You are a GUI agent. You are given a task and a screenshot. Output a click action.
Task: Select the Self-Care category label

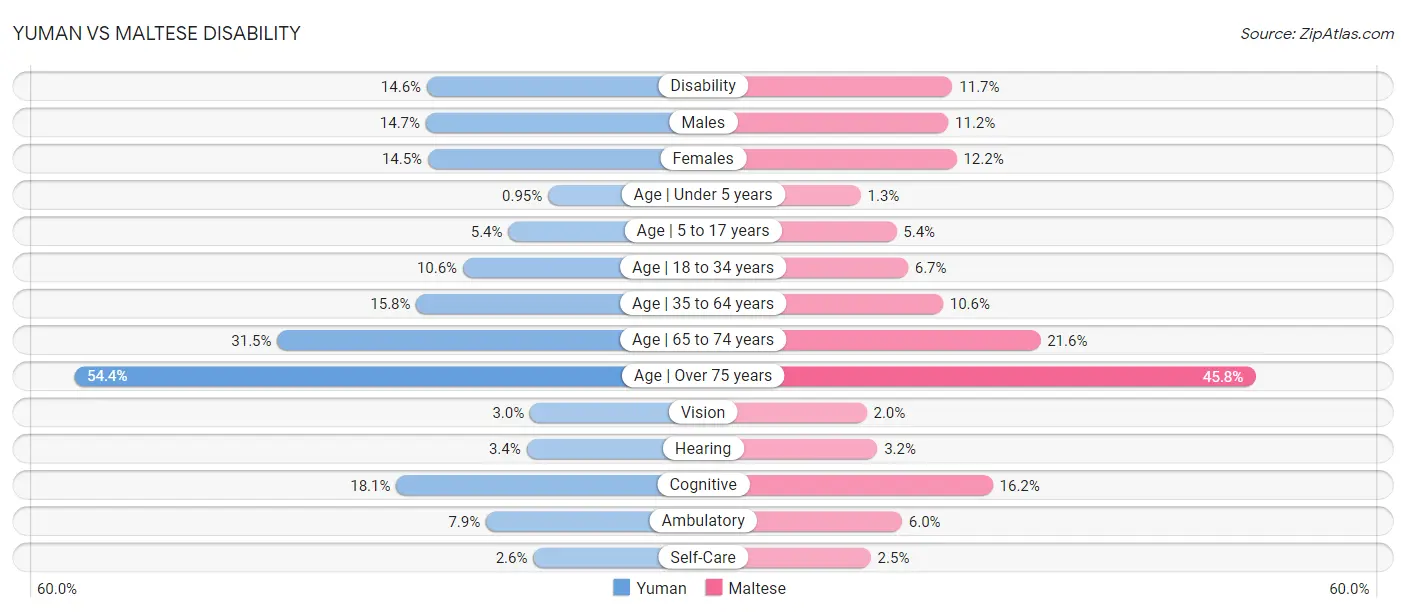(703, 557)
